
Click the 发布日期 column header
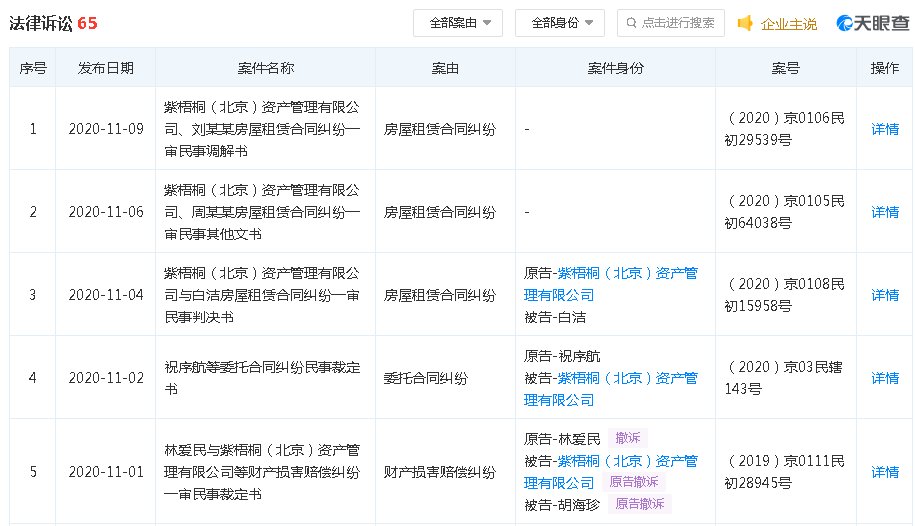click(106, 68)
